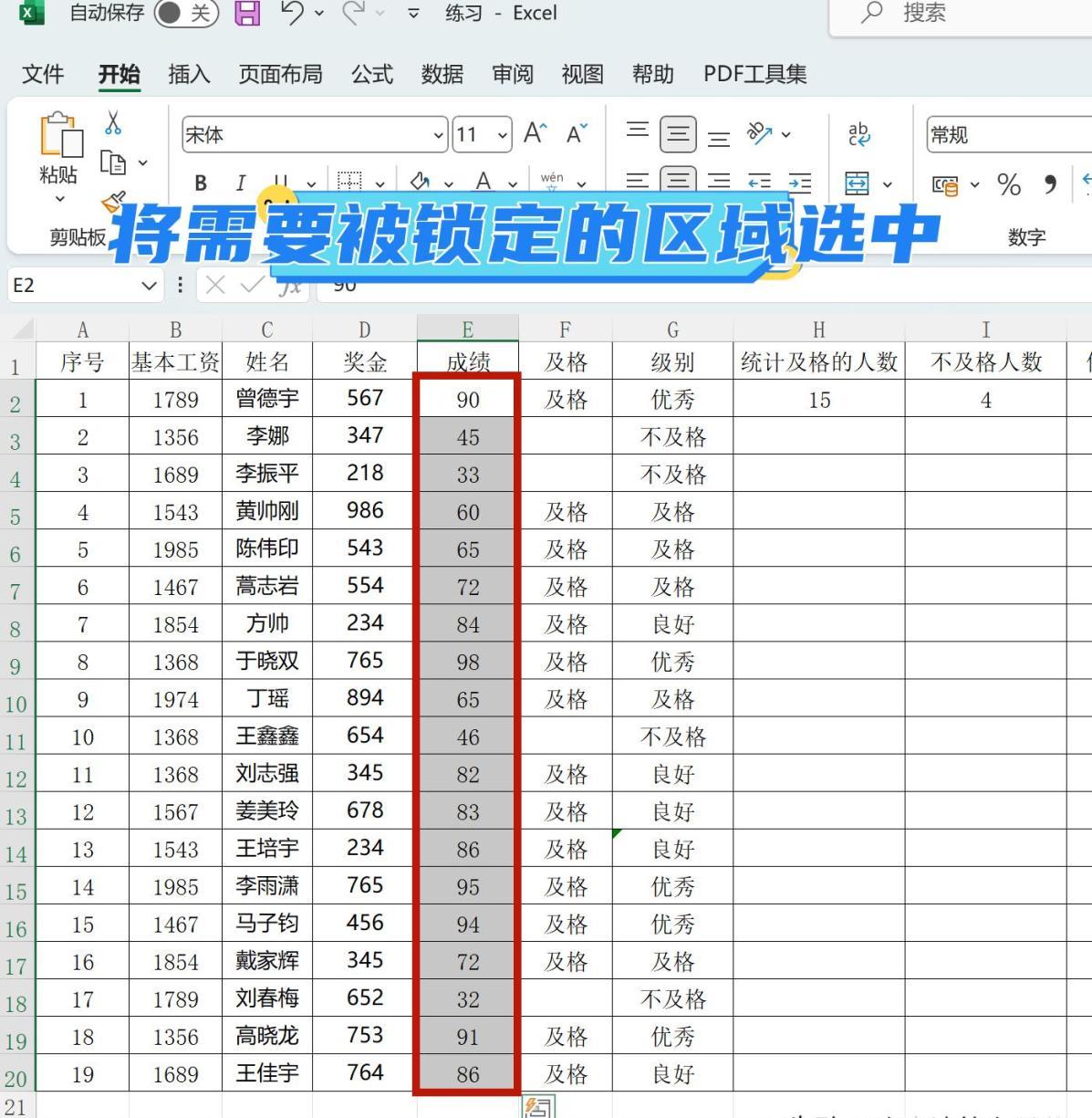Click the Copy icon
Image resolution: width=1092 pixels, height=1118 pixels.
click(x=113, y=162)
